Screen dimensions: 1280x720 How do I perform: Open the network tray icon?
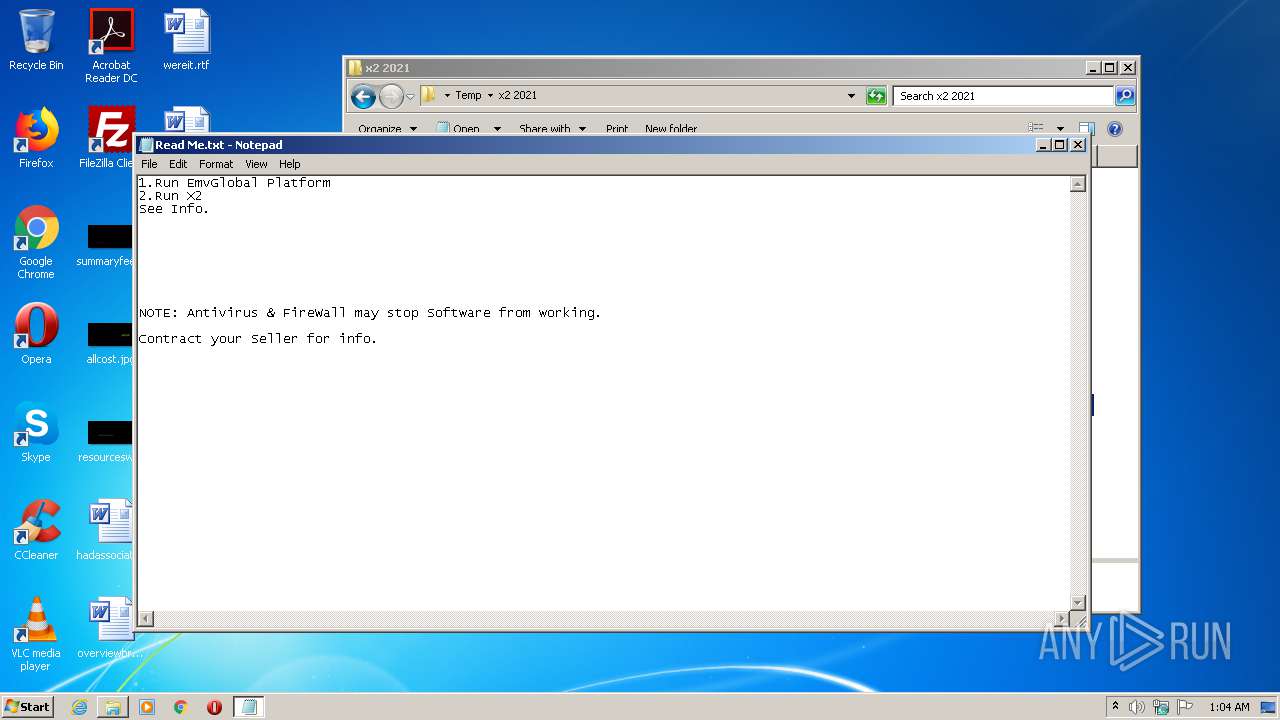point(1161,707)
